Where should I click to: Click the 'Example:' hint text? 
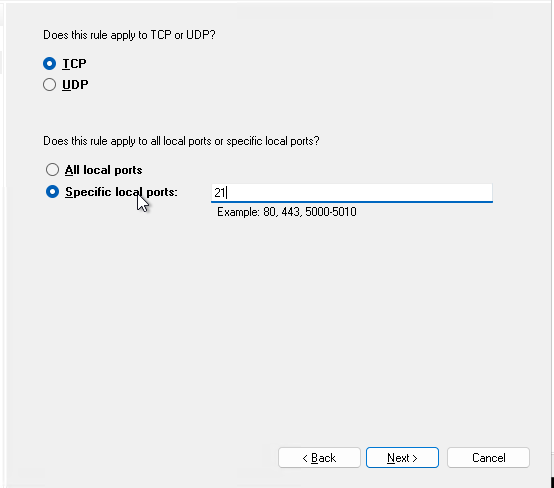tap(238, 212)
